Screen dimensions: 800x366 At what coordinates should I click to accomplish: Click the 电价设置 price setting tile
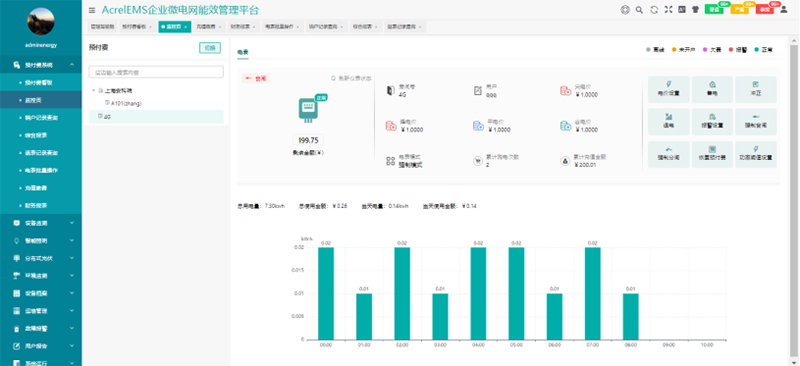click(669, 89)
